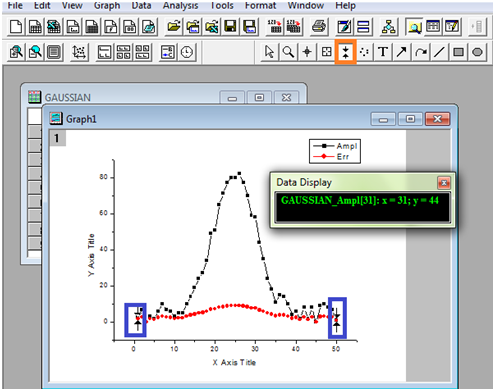Close the Data Display window
495x391 pixels.
coord(444,183)
